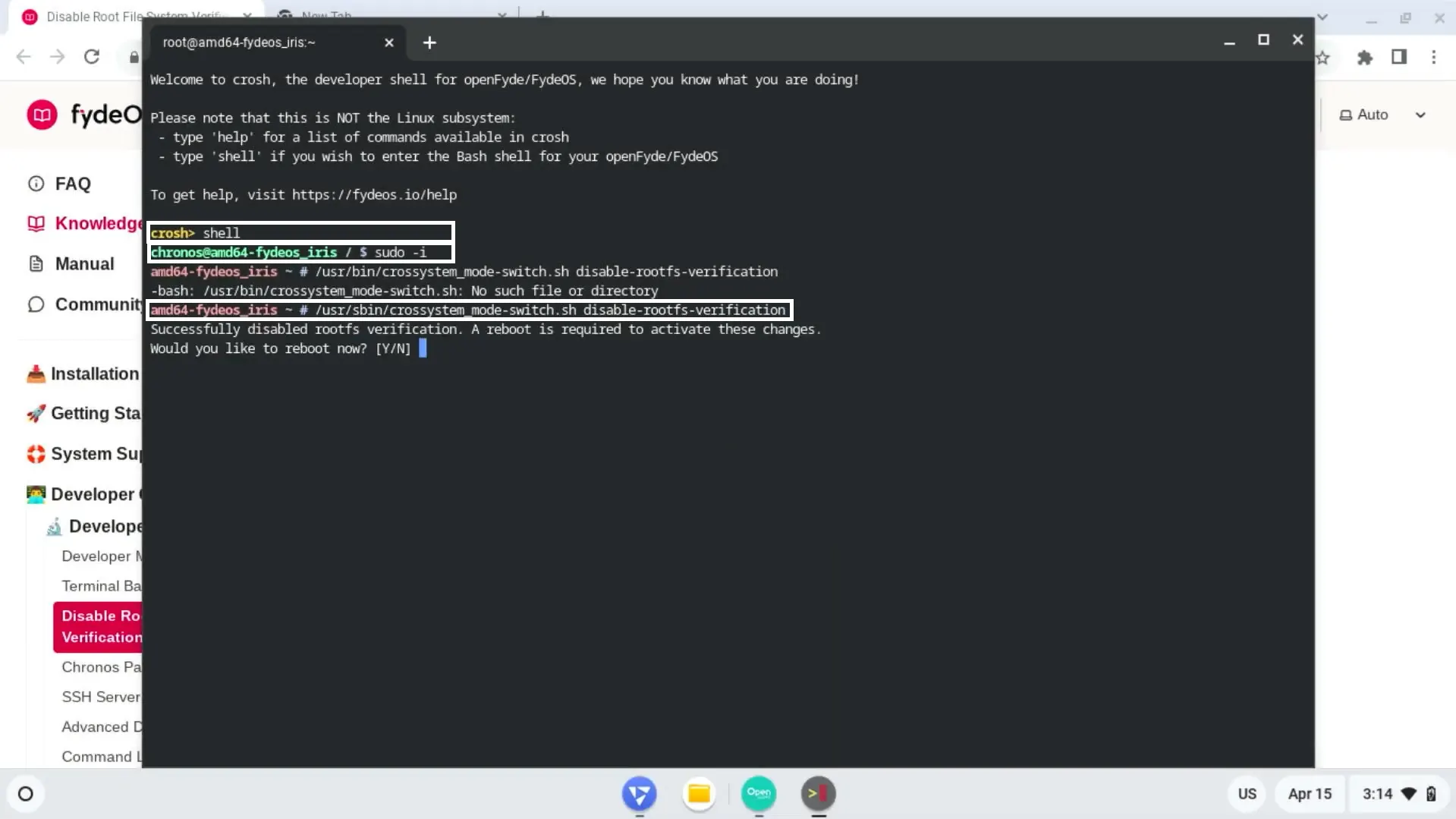
Task: Switch to the New Tab browser tab
Action: click(326, 16)
